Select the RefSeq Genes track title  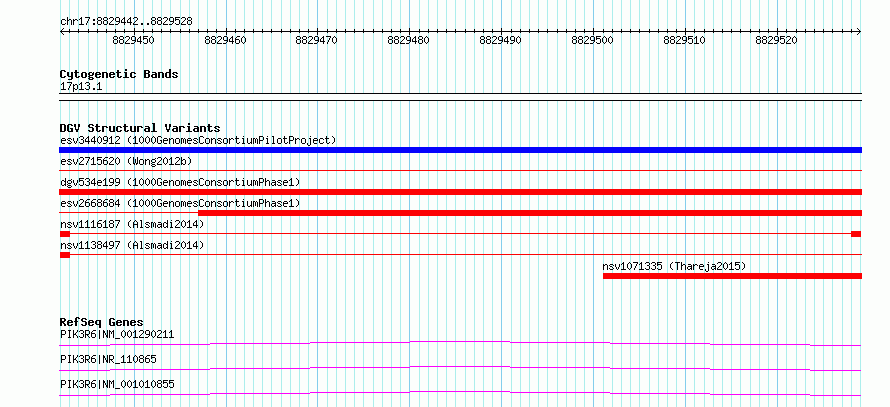[102, 322]
